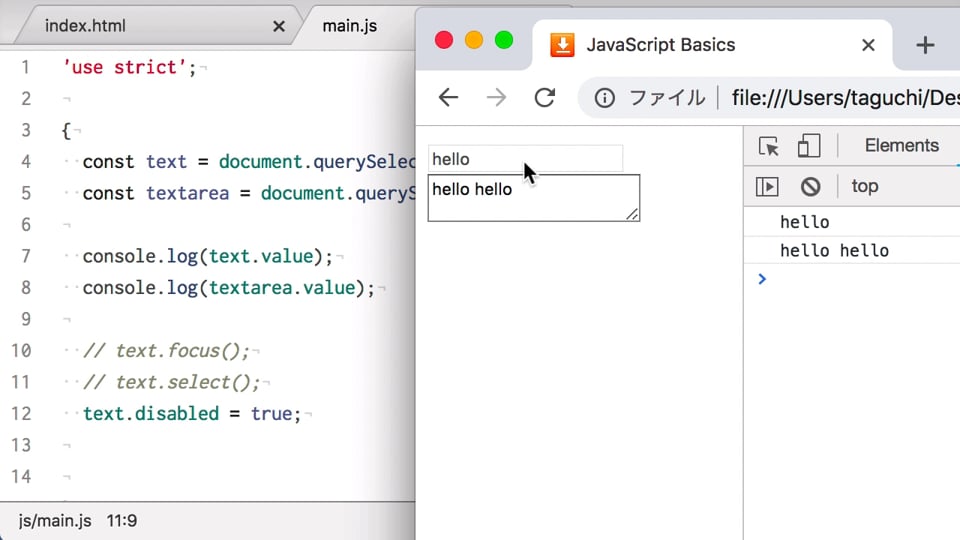Click the browser forward arrow

pos(497,97)
